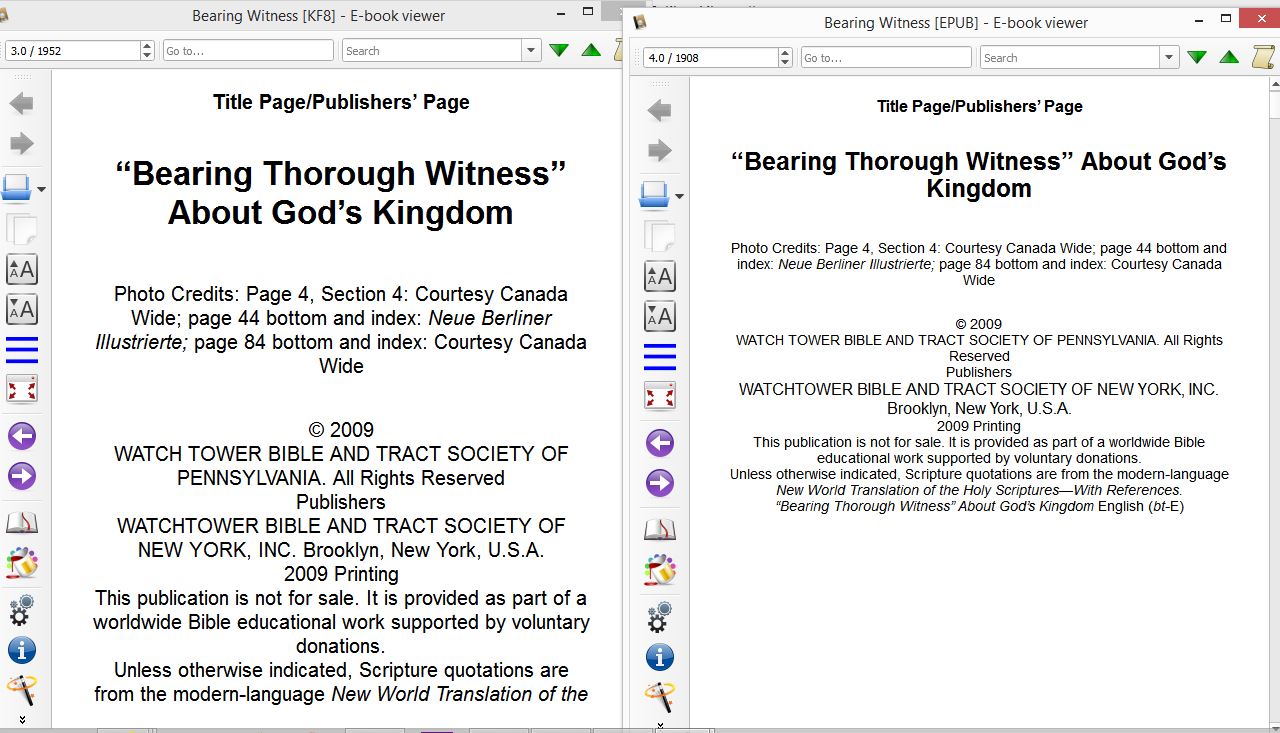Decrease font size in the KF8 viewer
Screen dimensions: 1280x733
coord(22,309)
